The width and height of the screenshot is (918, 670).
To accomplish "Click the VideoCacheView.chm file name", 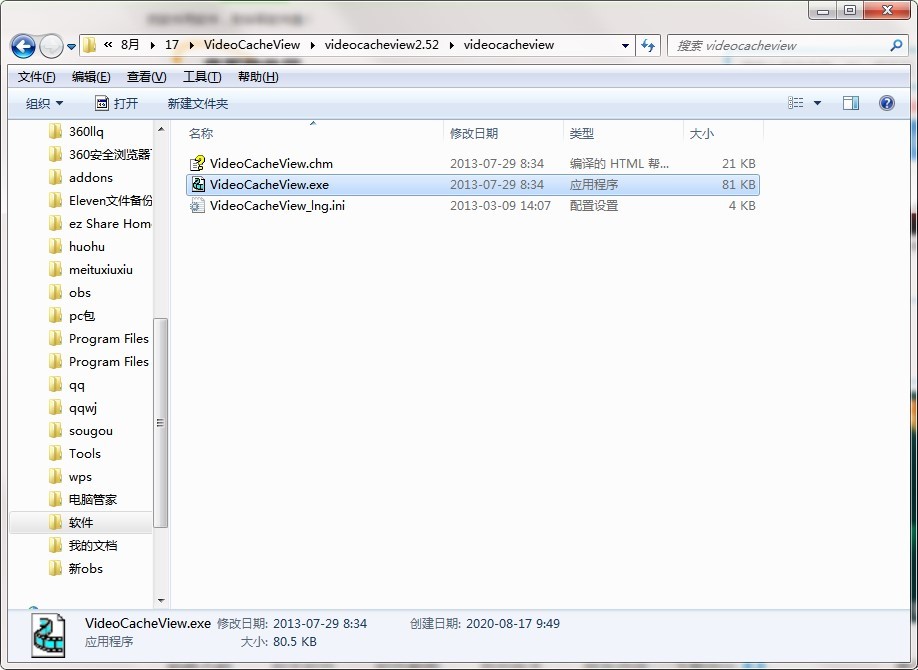I will point(271,163).
